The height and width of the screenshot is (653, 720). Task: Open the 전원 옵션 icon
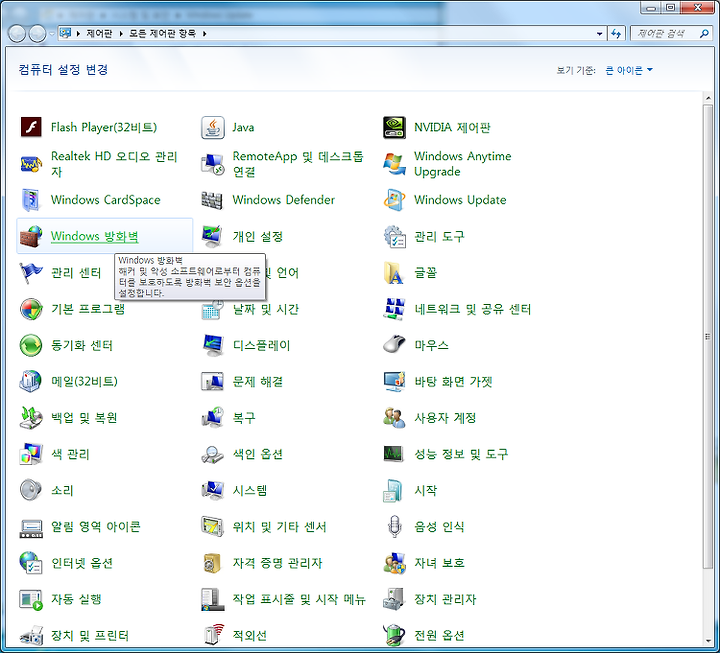[x=394, y=636]
